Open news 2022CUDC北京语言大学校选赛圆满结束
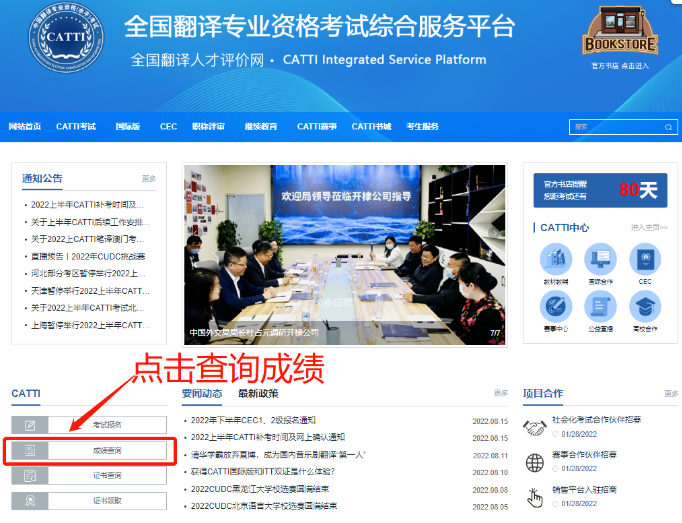Screen dimensions: 682x523 pyautogui.click(x=264, y=506)
